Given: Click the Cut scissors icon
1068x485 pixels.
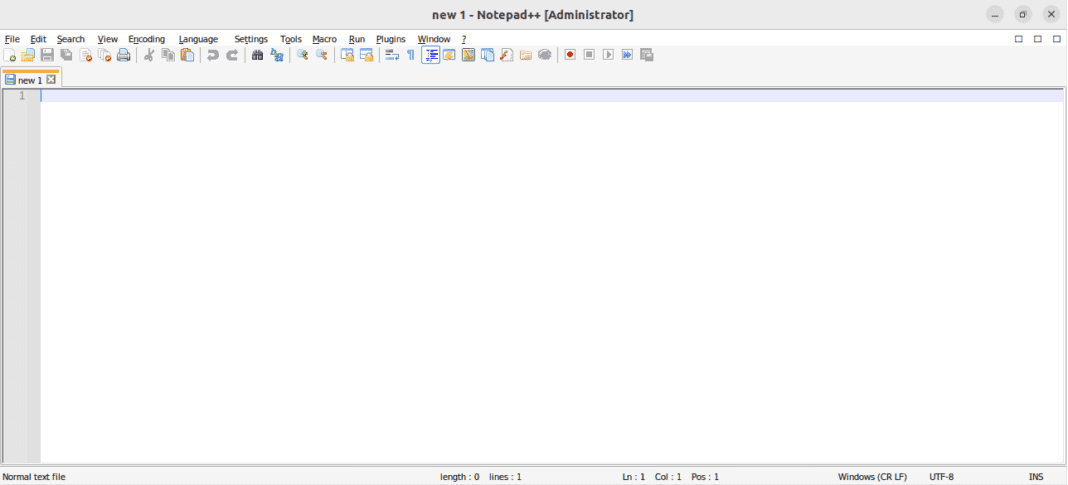Looking at the screenshot, I should [148, 55].
